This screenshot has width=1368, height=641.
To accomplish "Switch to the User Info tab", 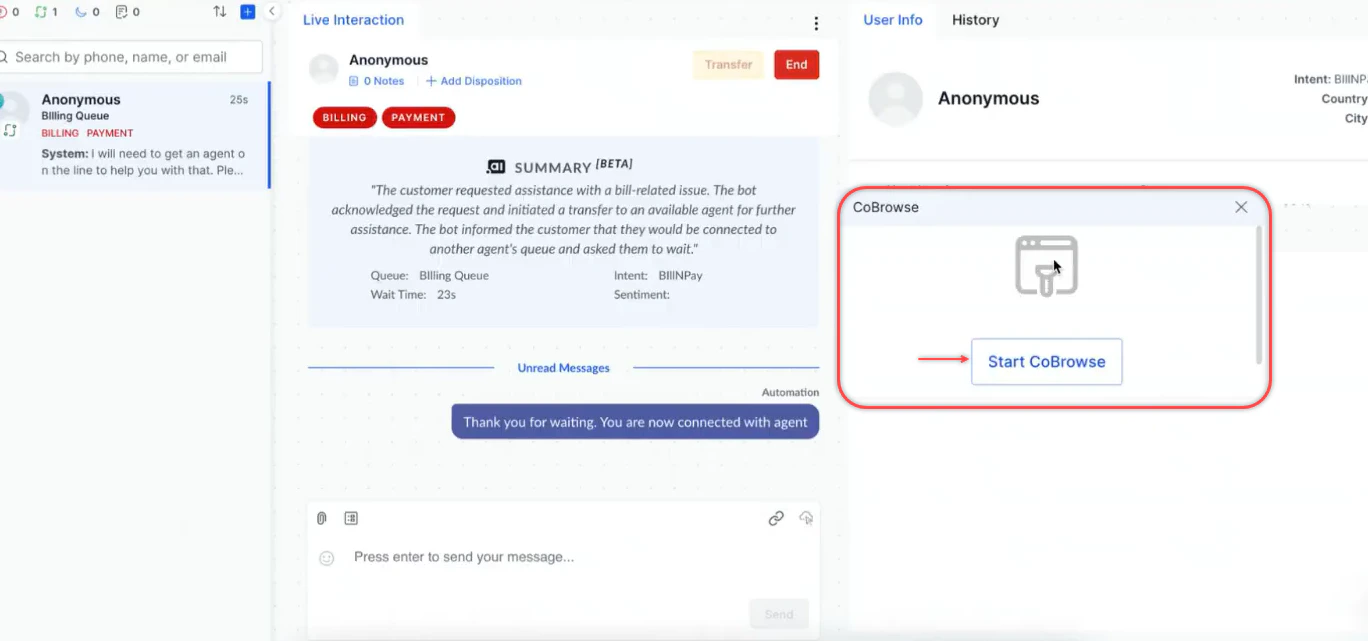I will tap(893, 20).
